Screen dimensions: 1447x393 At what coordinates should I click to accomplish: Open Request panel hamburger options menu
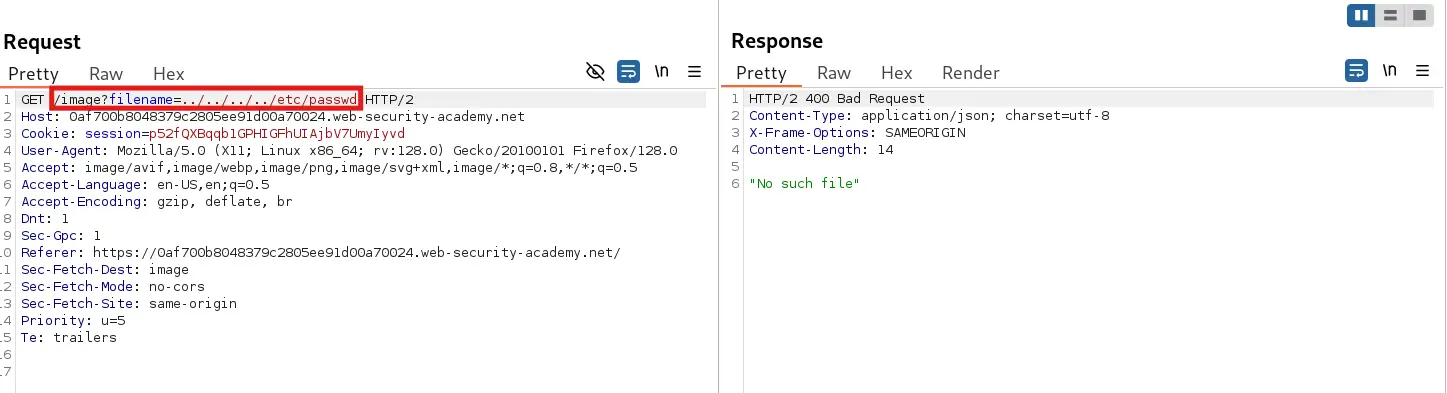(x=695, y=72)
